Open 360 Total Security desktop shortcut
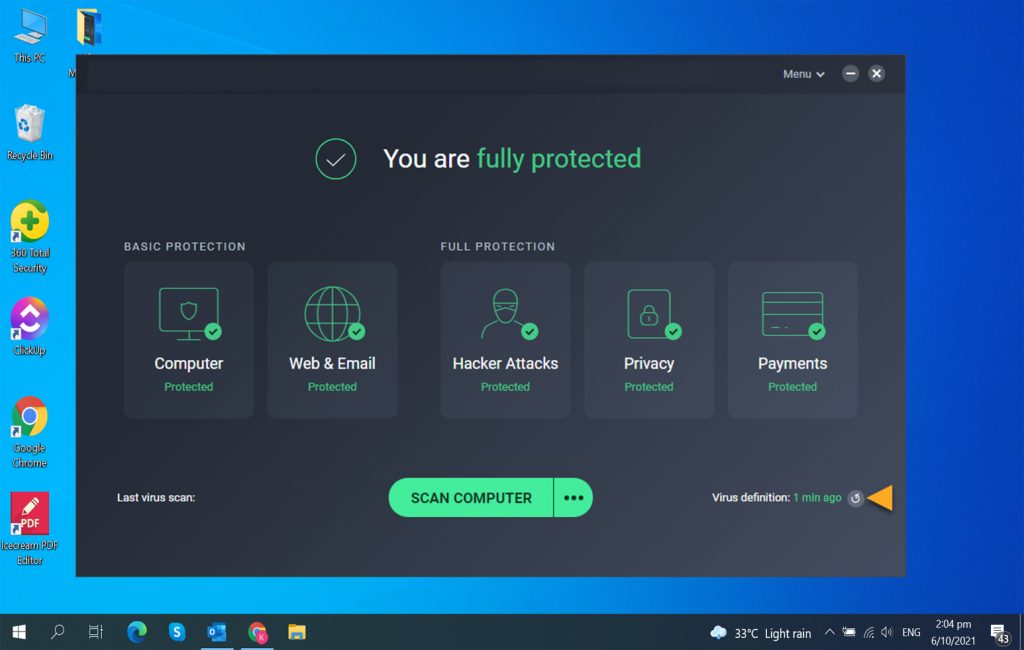The width and height of the screenshot is (1024, 650). click(30, 237)
